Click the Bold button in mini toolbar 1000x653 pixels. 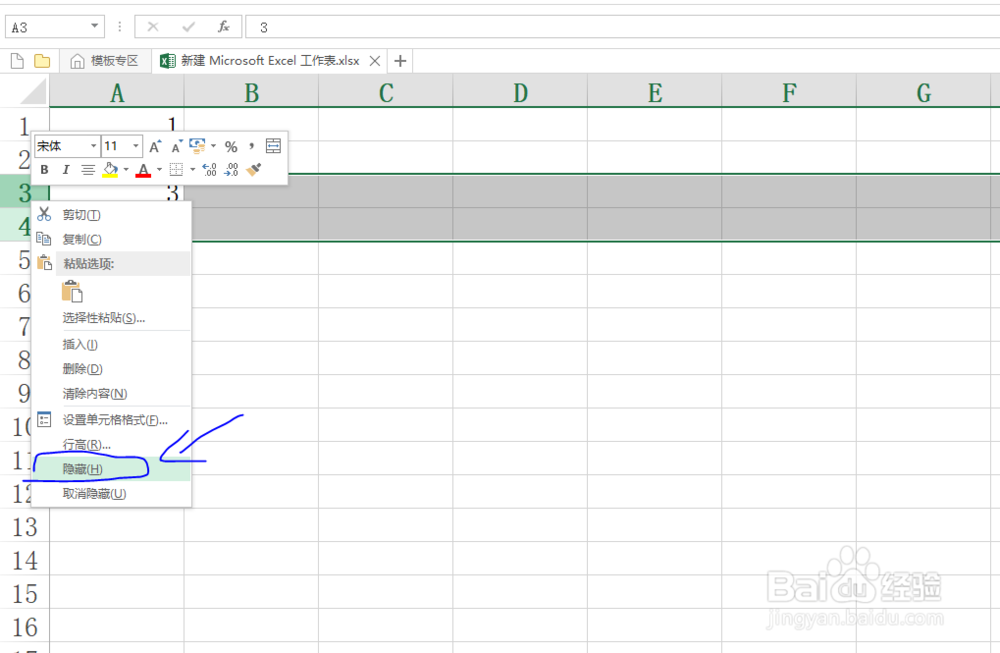click(44, 170)
